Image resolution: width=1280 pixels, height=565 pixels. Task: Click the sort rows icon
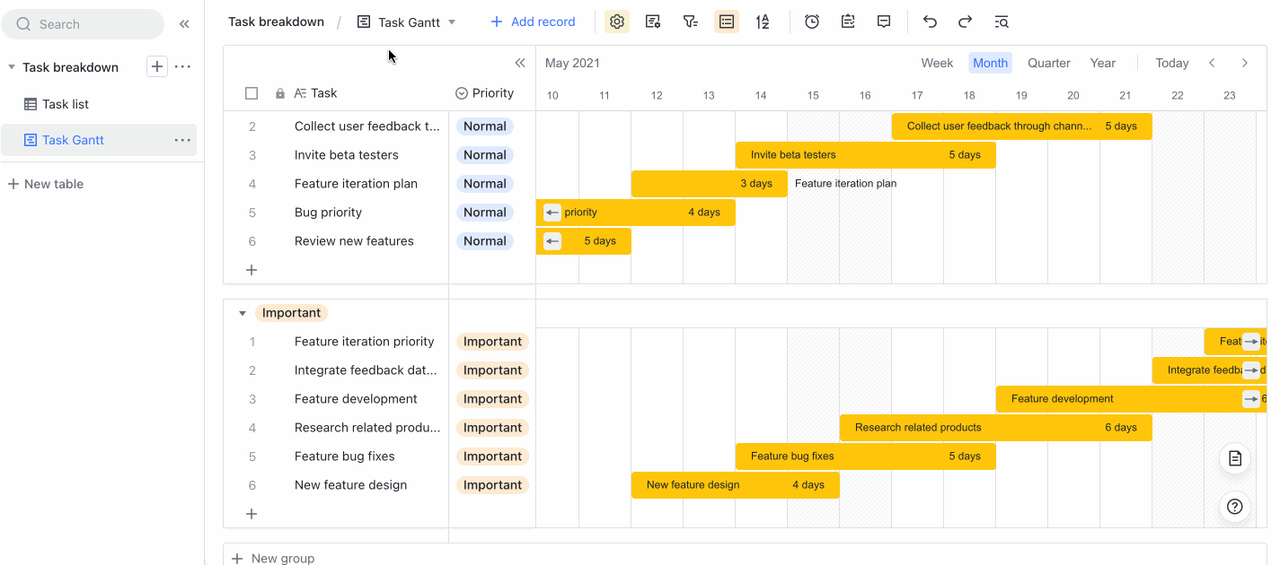pyautogui.click(x=763, y=22)
